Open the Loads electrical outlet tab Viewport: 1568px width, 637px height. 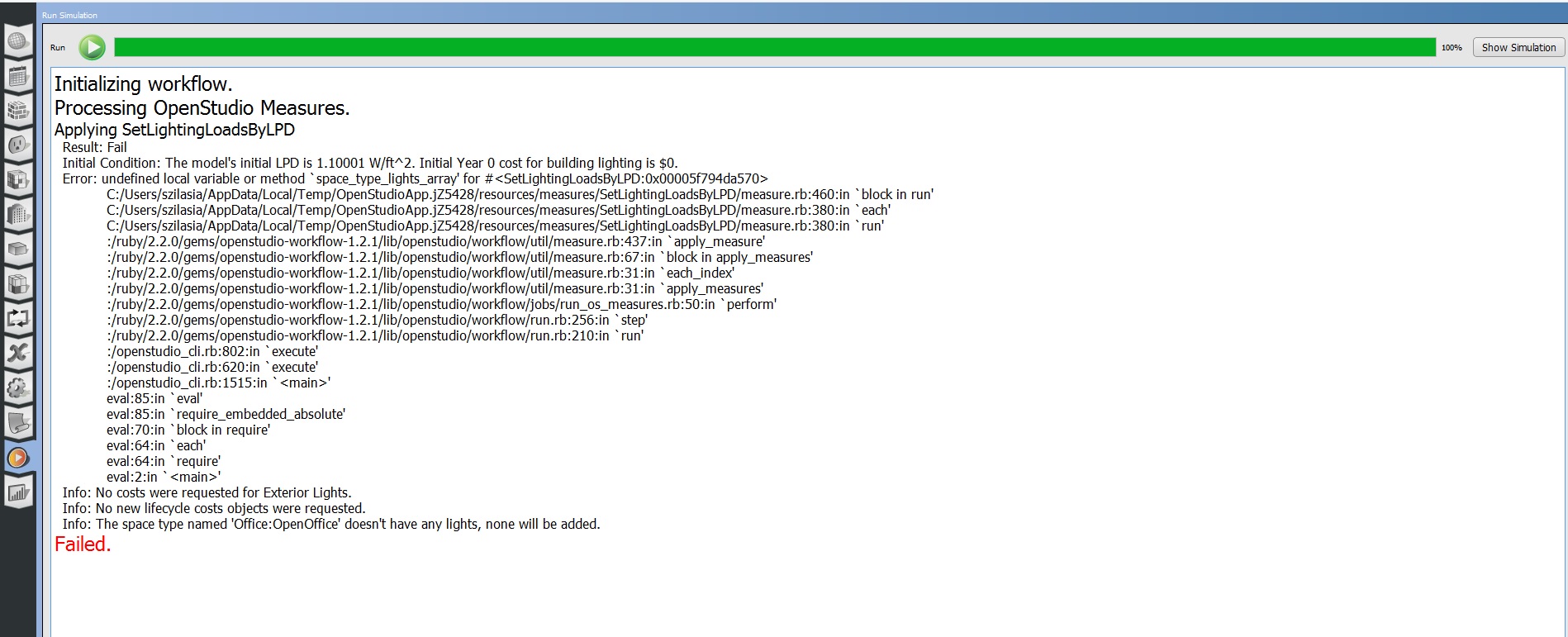(18, 145)
